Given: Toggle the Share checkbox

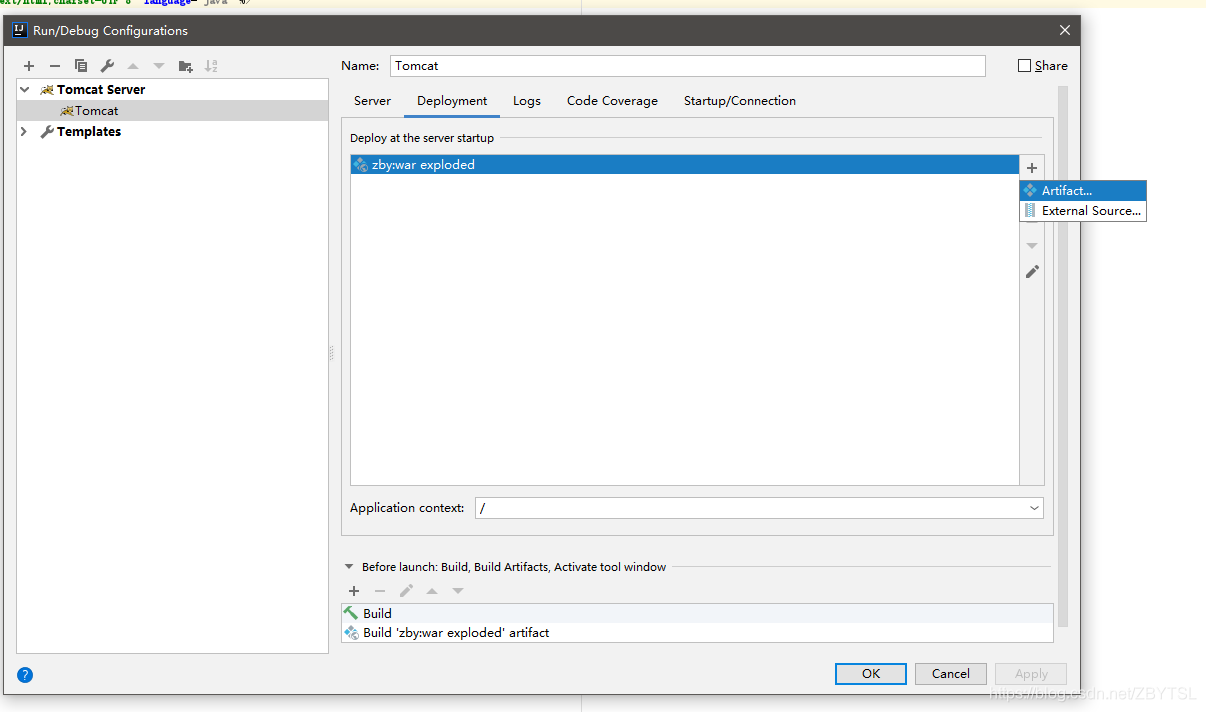Looking at the screenshot, I should point(1024,66).
